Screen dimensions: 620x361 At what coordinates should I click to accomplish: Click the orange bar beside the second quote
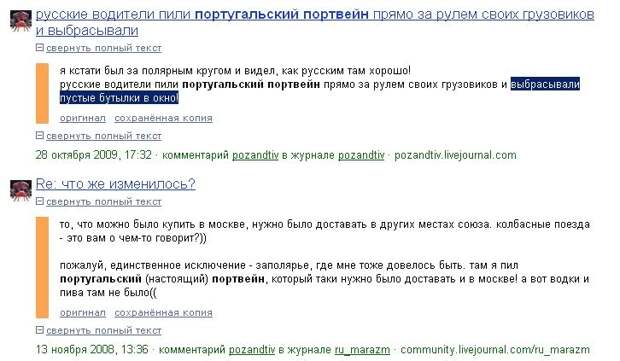pyautogui.click(x=42, y=267)
